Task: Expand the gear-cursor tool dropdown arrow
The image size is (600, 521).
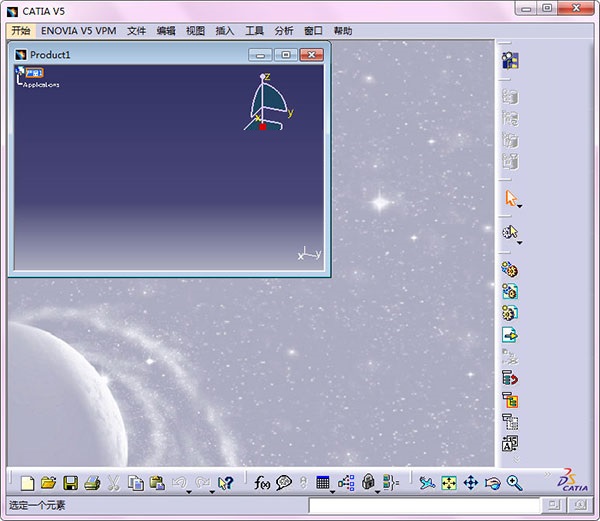Action: point(520,243)
